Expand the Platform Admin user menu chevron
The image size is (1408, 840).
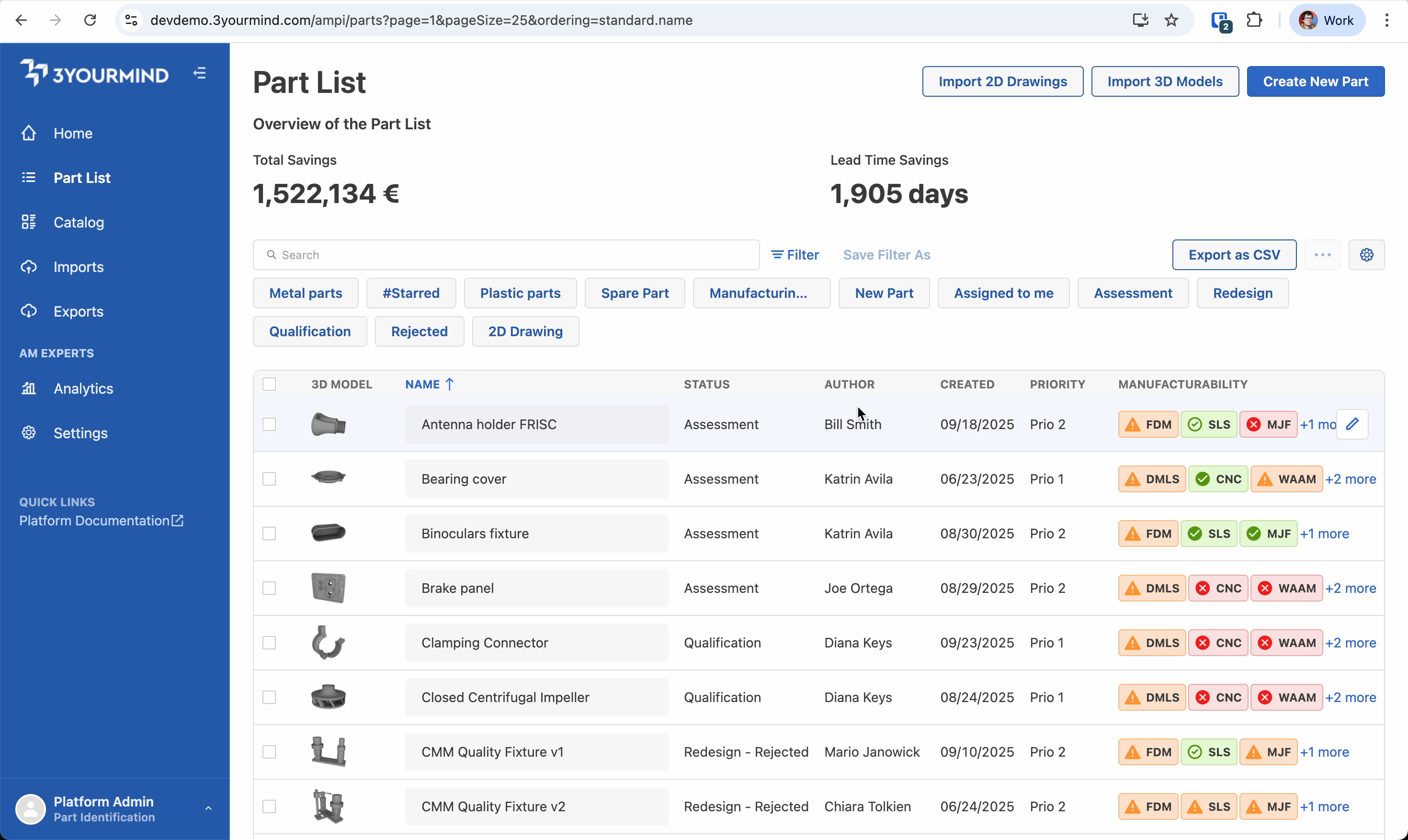pyautogui.click(x=208, y=808)
